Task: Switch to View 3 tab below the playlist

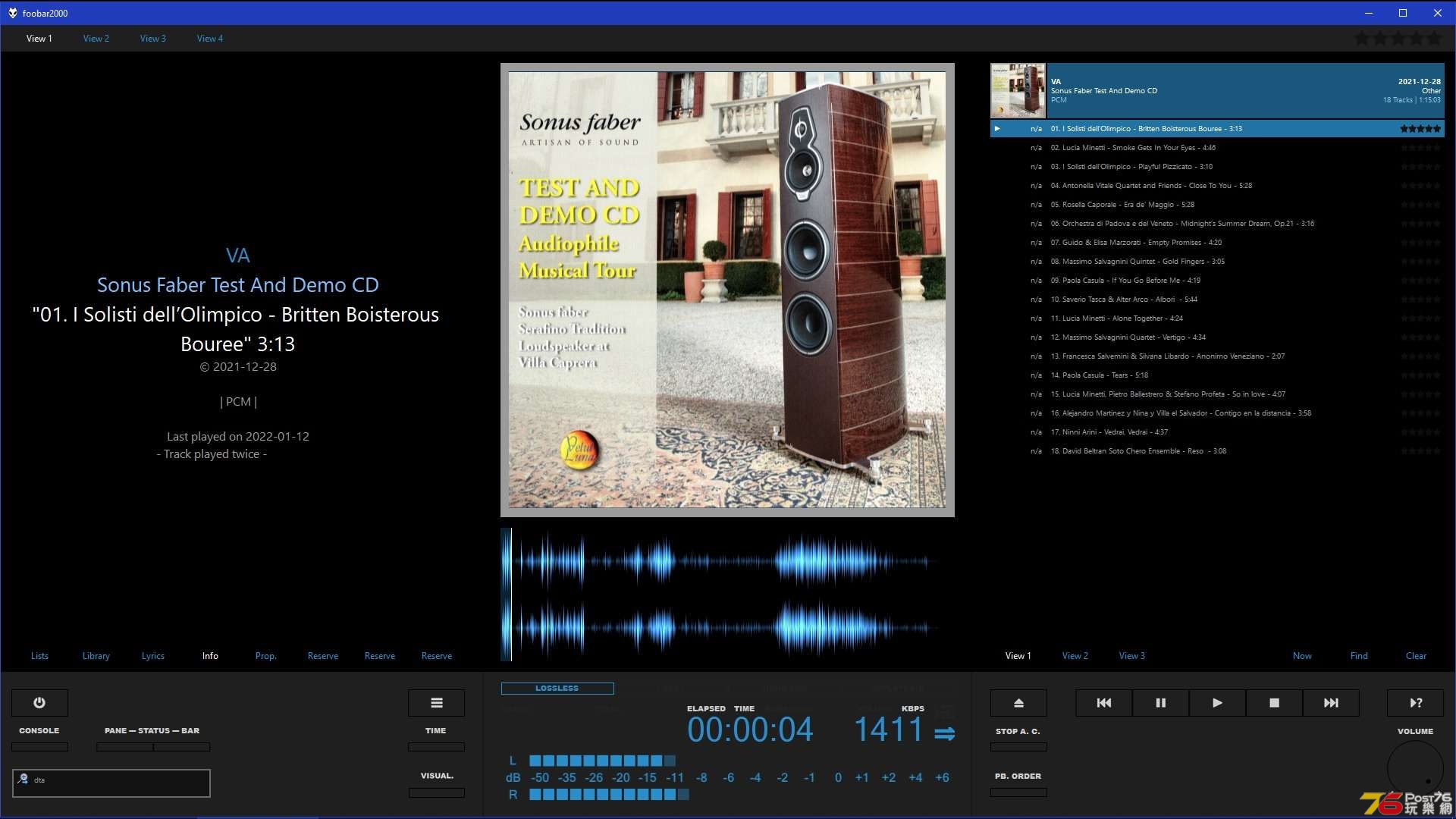Action: (1132, 656)
